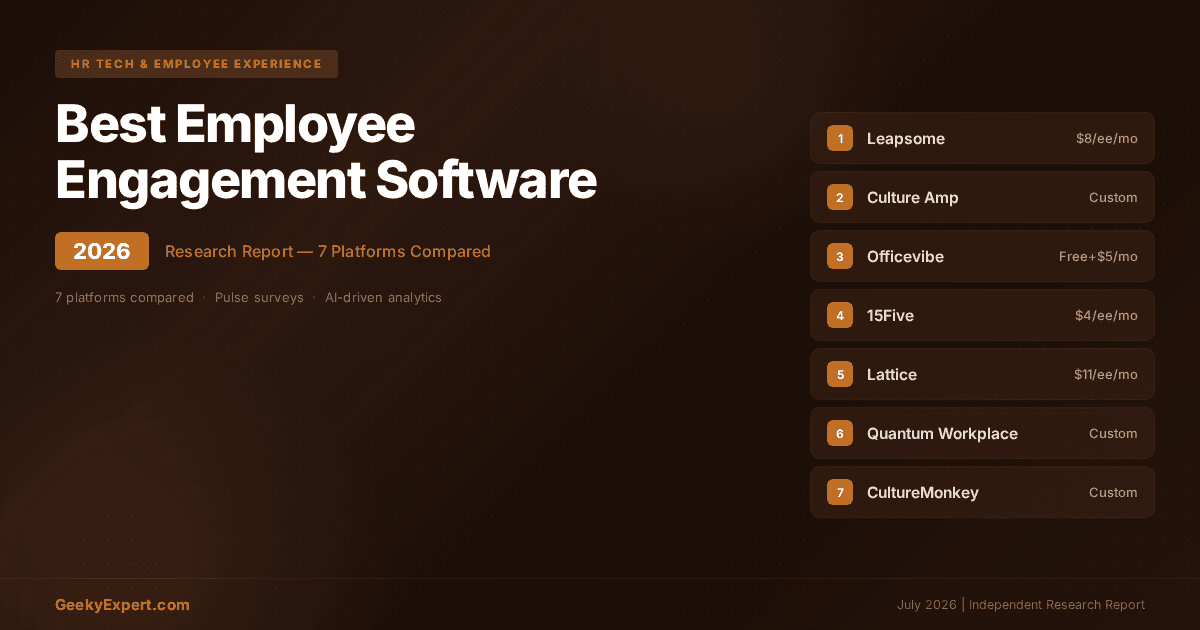
Task: Click the number 1 rank badge
Action: point(840,138)
